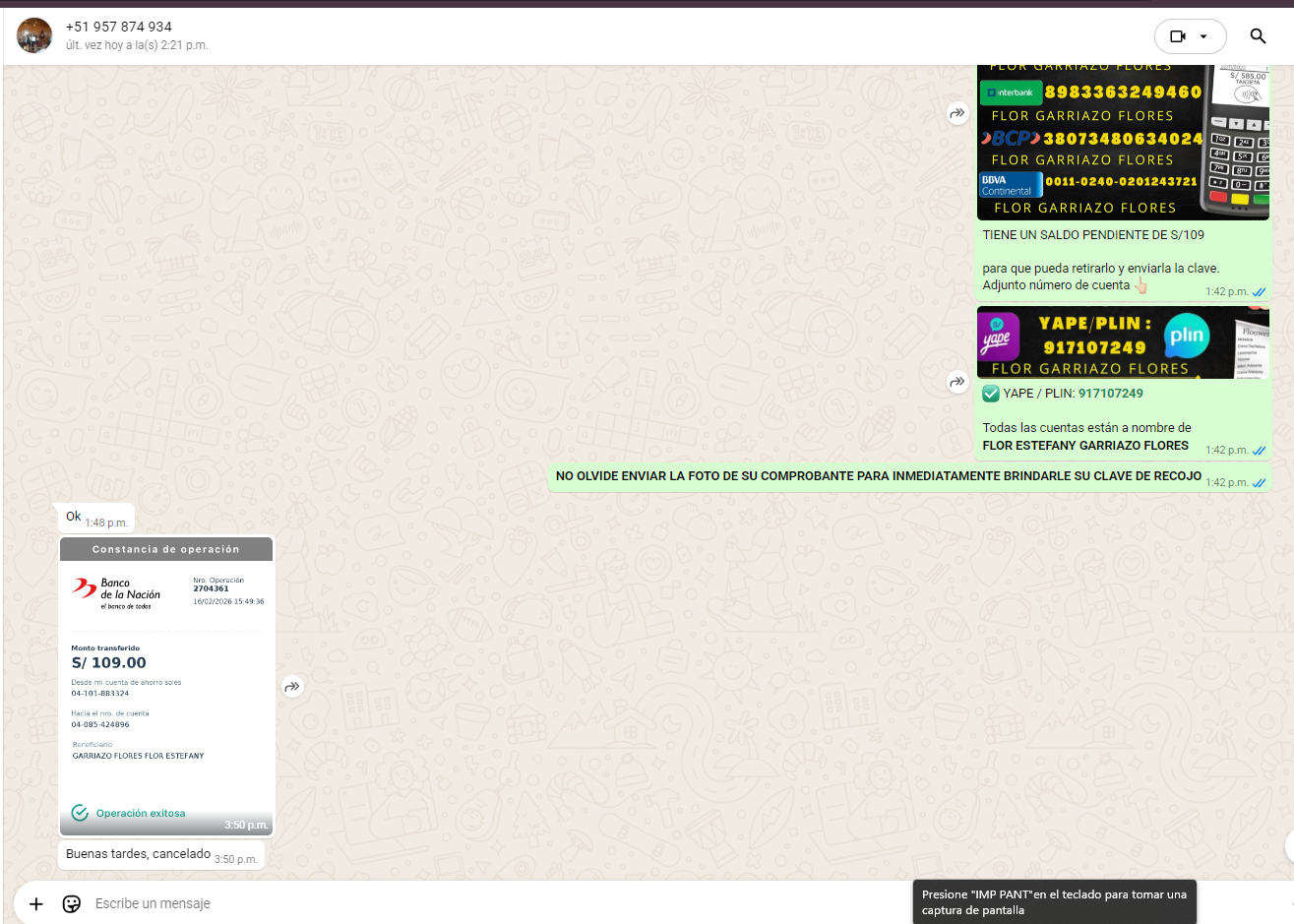Expand the call options dropdown arrow
1294x924 pixels.
[1203, 36]
